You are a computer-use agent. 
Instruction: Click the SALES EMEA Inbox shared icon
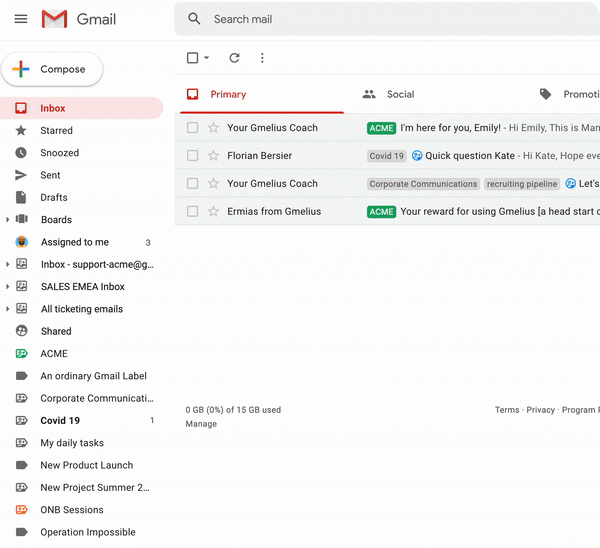tap(21, 286)
